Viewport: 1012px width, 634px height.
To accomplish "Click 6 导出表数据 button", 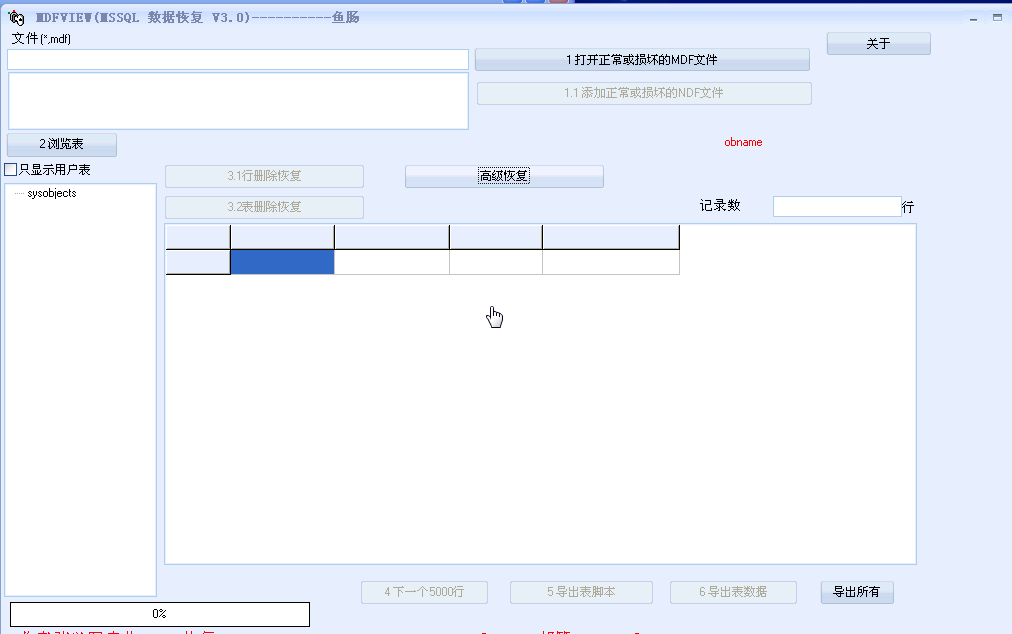I will tap(733, 592).
